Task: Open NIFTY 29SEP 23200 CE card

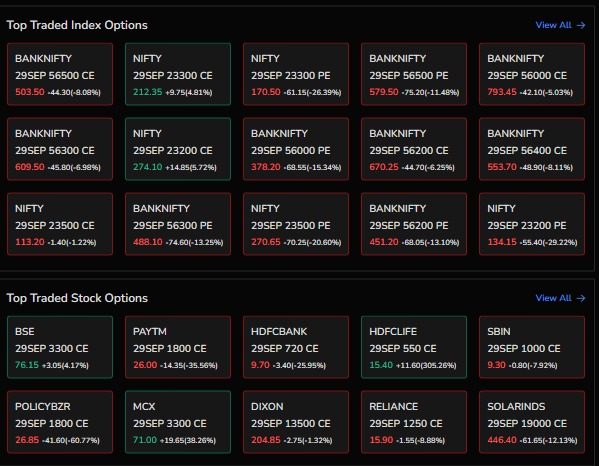Action: pyautogui.click(x=178, y=149)
